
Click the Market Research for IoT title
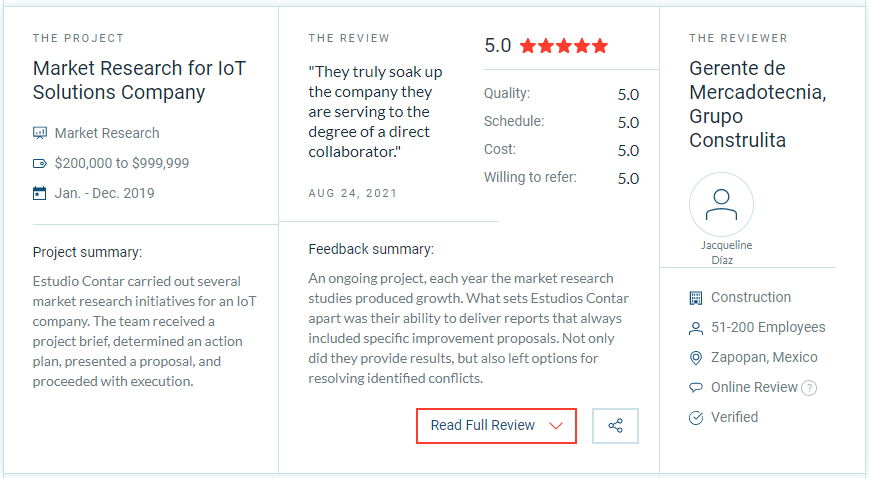(x=139, y=81)
